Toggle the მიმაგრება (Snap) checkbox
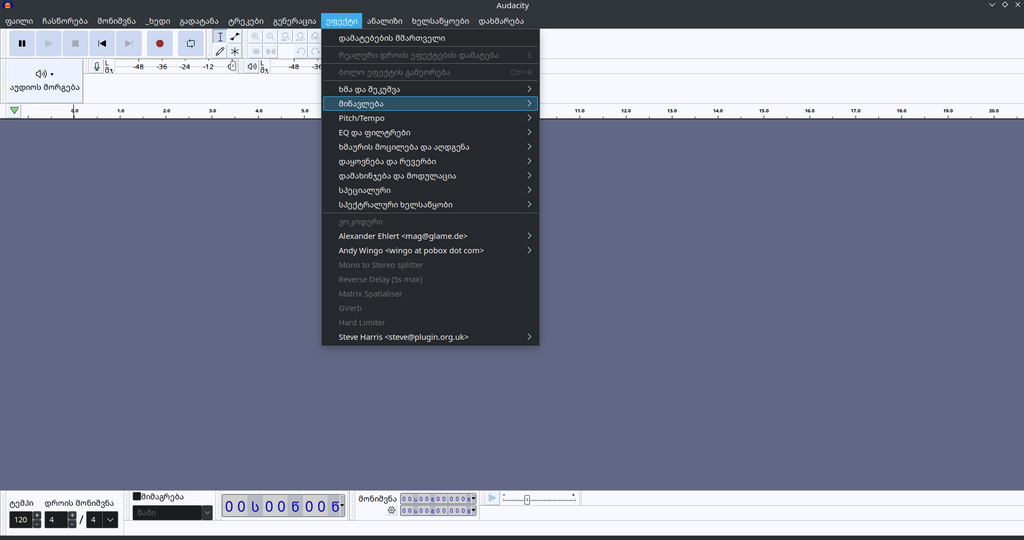The height and width of the screenshot is (540, 1024). coord(137,496)
